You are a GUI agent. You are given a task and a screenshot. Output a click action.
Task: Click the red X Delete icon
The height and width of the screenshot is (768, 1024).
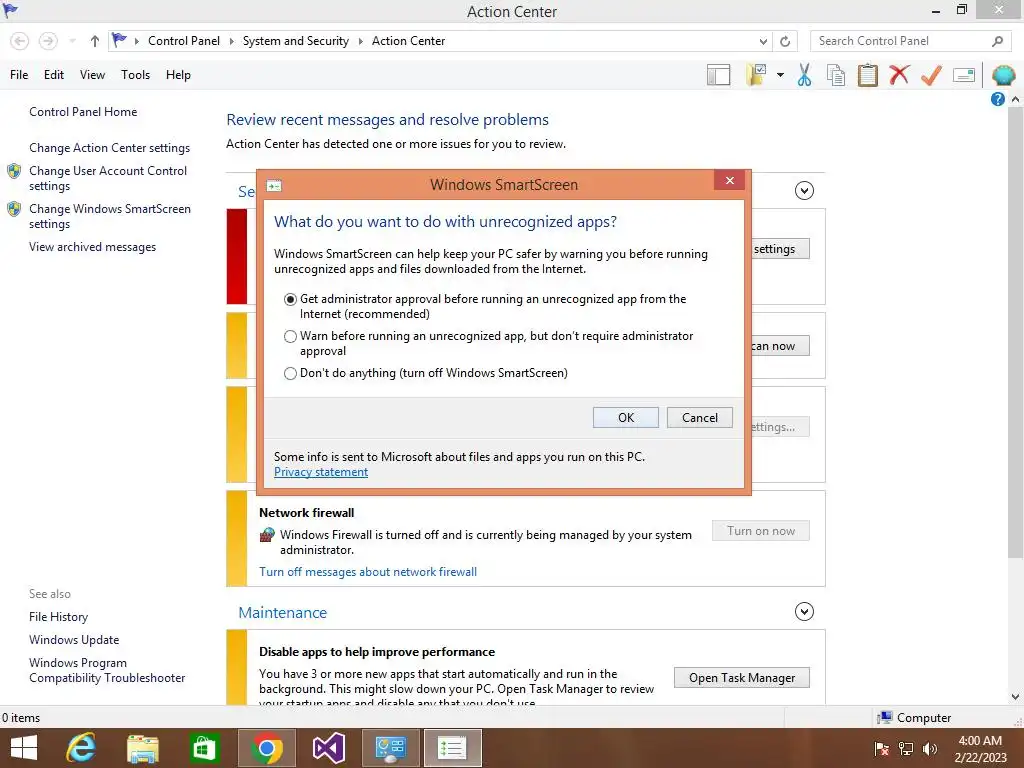(899, 75)
